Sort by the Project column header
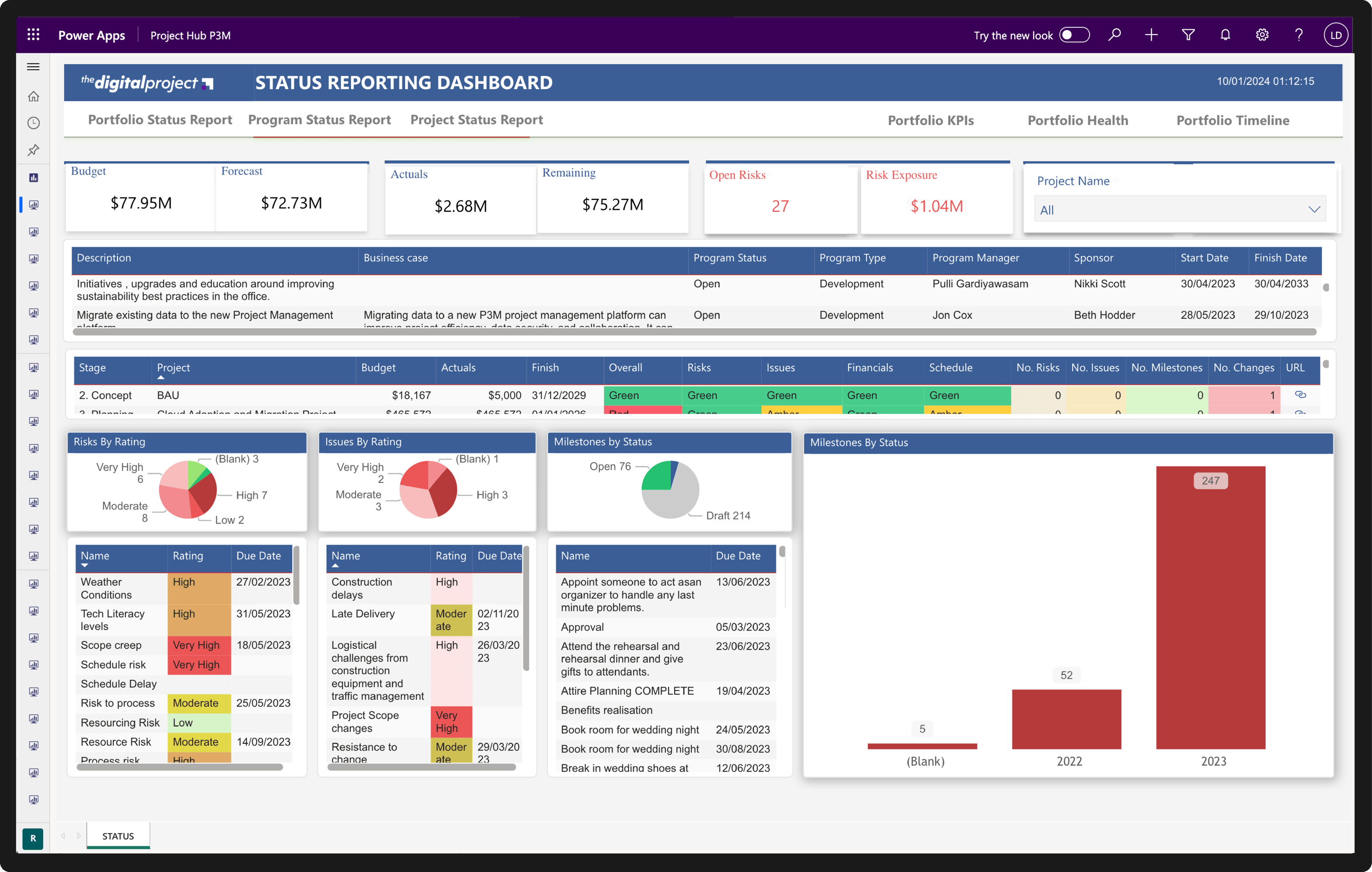This screenshot has width=1372, height=872. click(173, 368)
